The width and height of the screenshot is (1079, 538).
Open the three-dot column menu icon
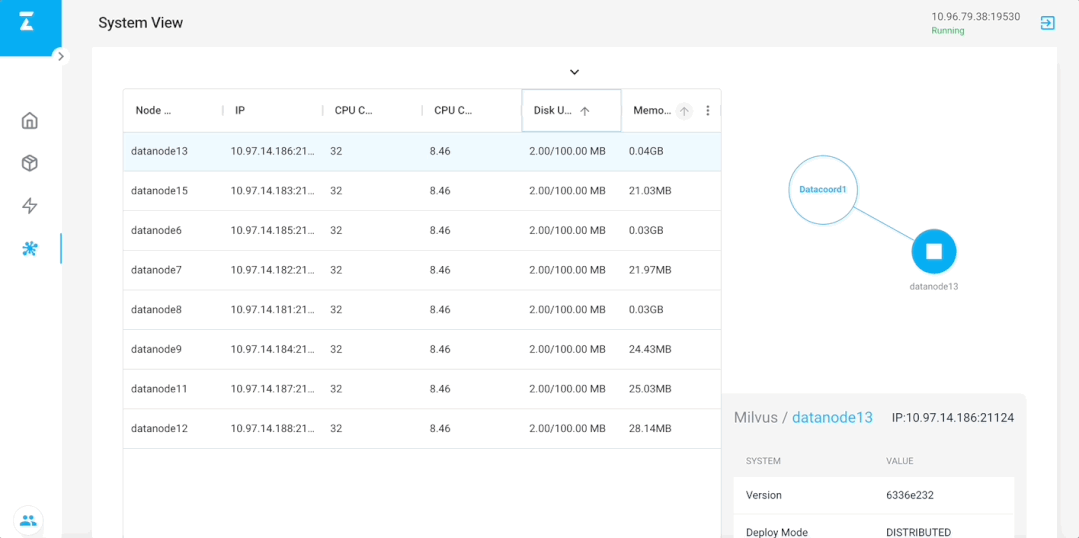(x=707, y=111)
